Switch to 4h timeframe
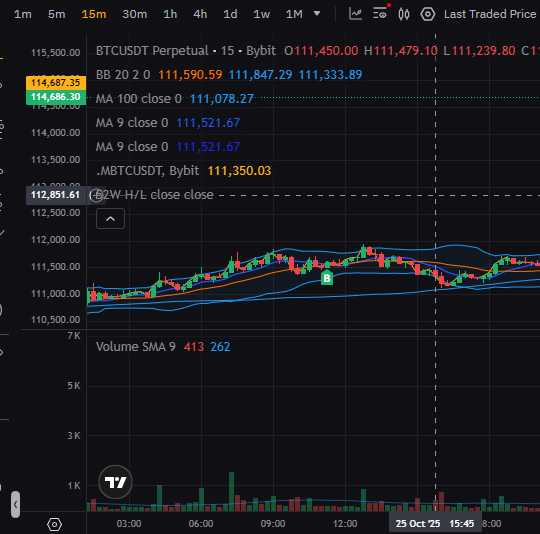Screen dimensions: 540x534 200,14
